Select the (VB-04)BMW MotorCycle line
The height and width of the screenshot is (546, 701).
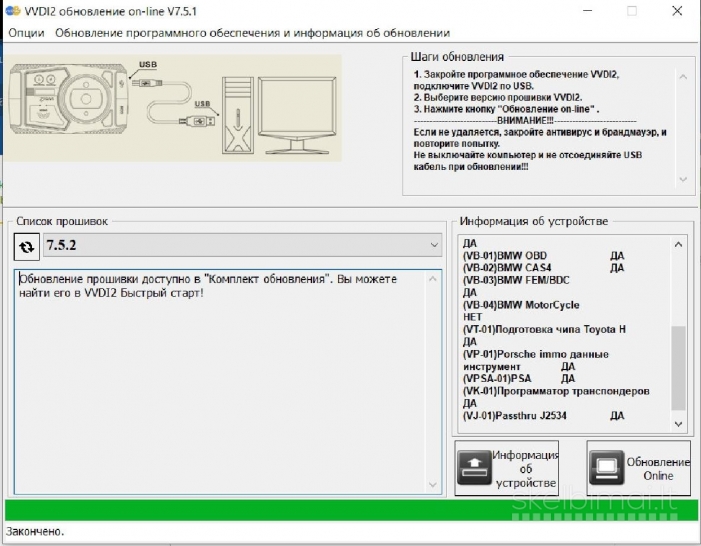click(521, 305)
